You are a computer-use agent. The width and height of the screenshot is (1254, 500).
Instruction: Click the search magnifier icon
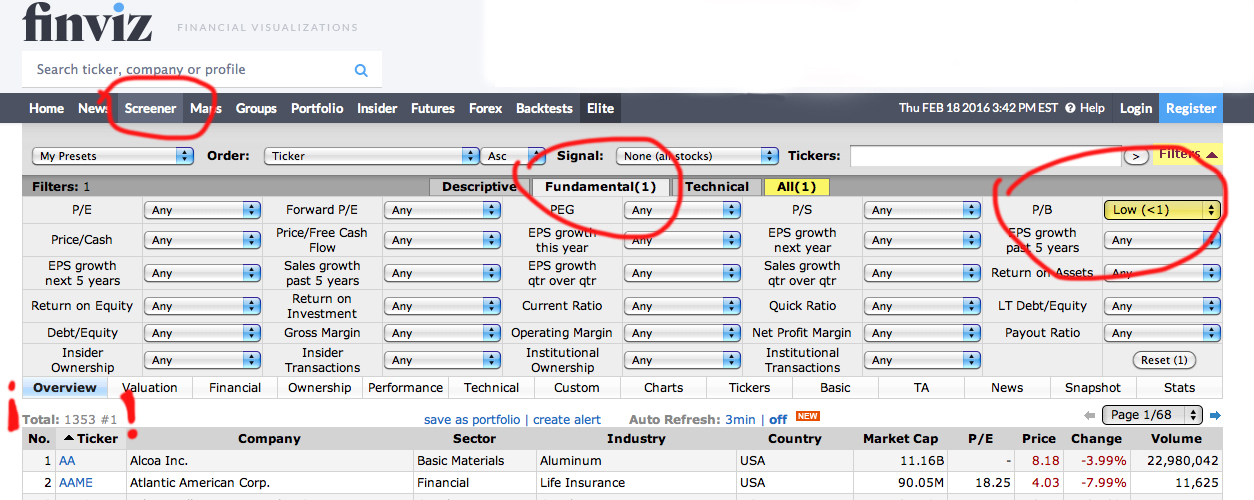click(361, 70)
